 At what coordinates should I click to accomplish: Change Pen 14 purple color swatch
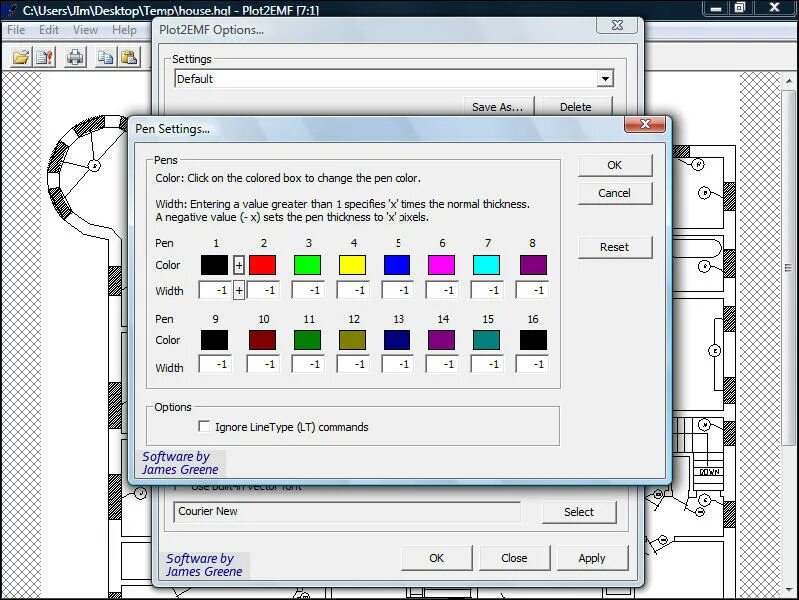pyautogui.click(x=441, y=340)
